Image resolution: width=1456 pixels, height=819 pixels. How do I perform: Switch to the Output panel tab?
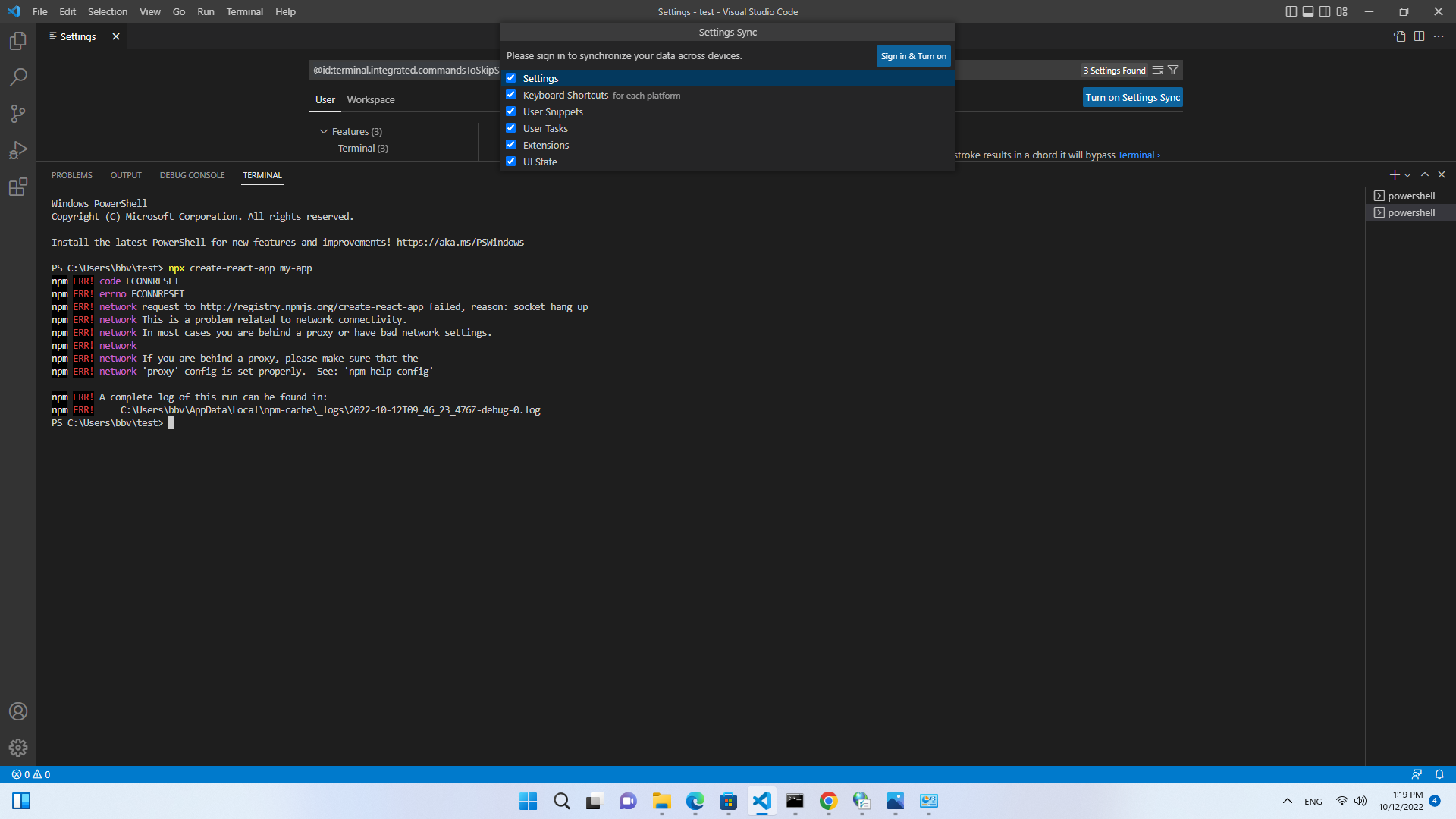[126, 175]
